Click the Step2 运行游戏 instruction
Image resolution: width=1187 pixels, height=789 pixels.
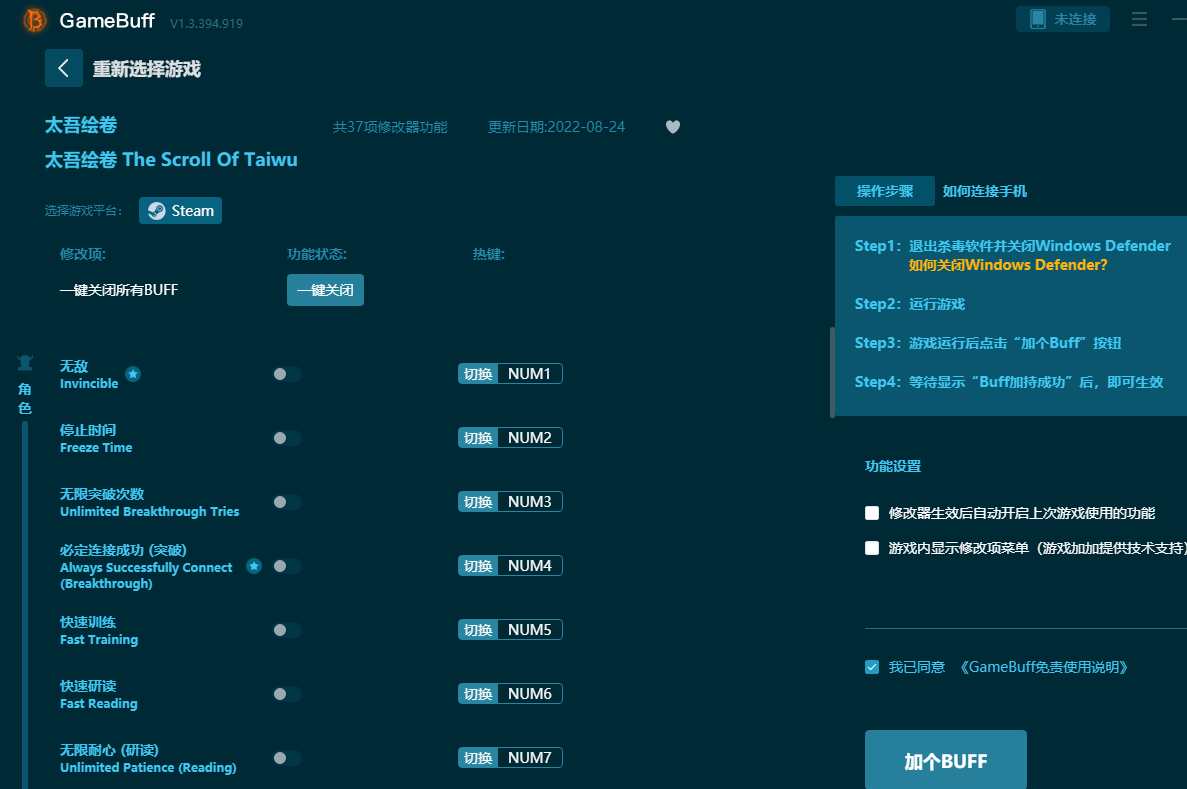pos(910,304)
